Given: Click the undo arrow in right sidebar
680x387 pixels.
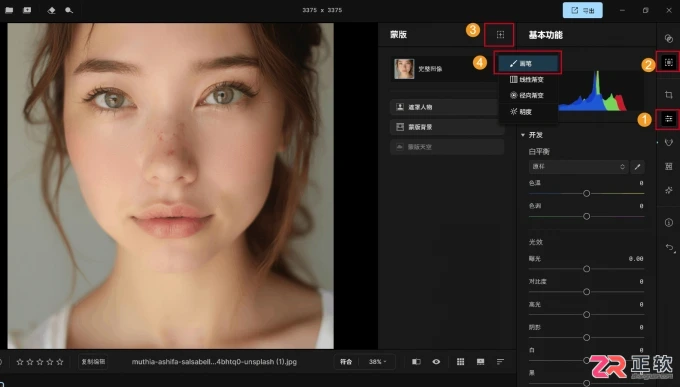Looking at the screenshot, I should (x=670, y=247).
